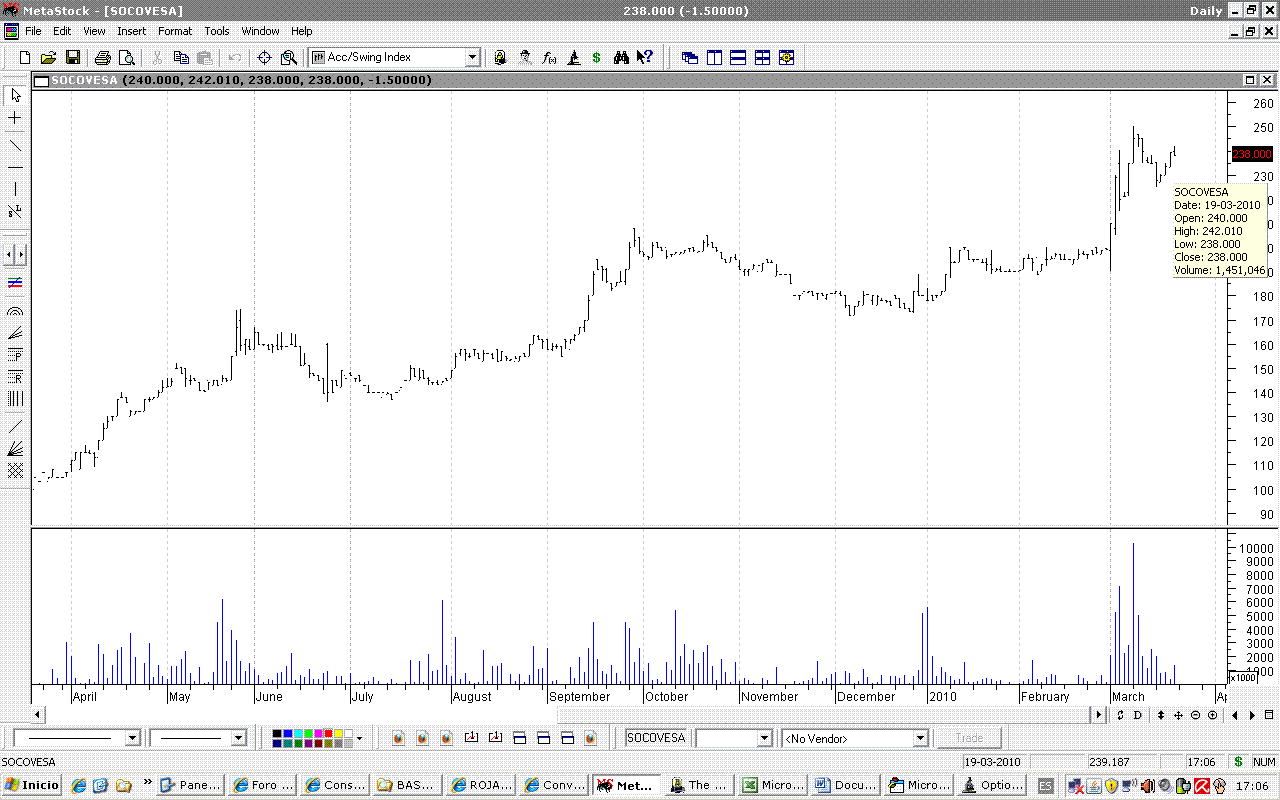Click the Avira red umbrella tray icon

click(x=1203, y=785)
